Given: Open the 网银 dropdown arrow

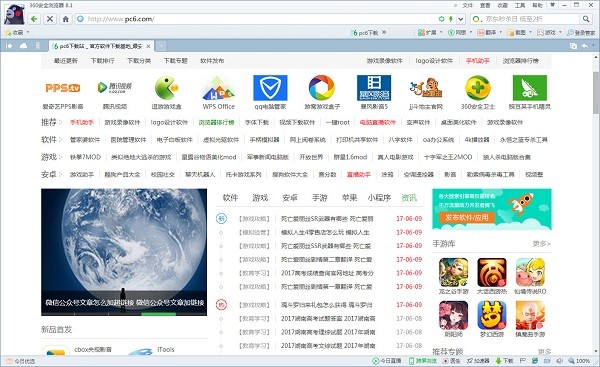Looking at the screenshot, I should pos(471,33).
